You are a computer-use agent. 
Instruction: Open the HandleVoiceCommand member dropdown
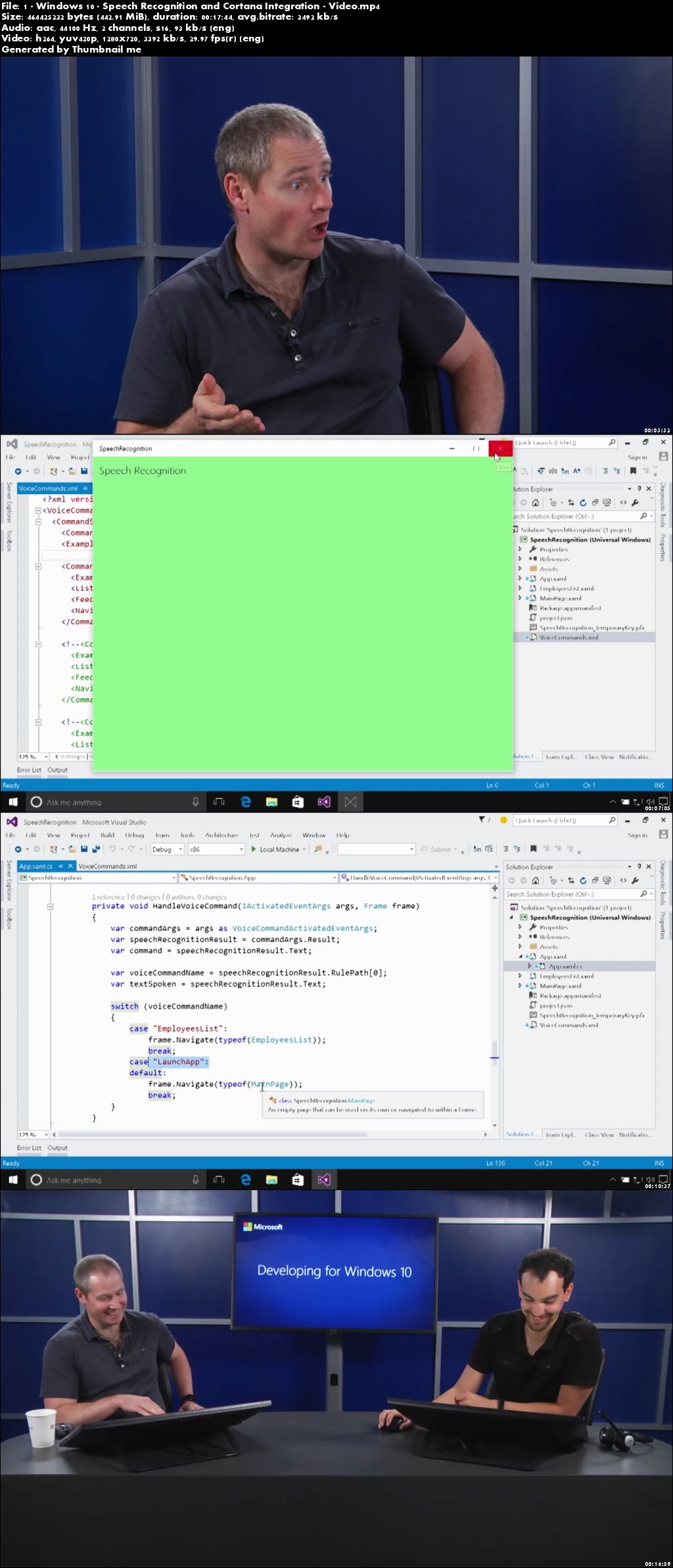pos(418,877)
